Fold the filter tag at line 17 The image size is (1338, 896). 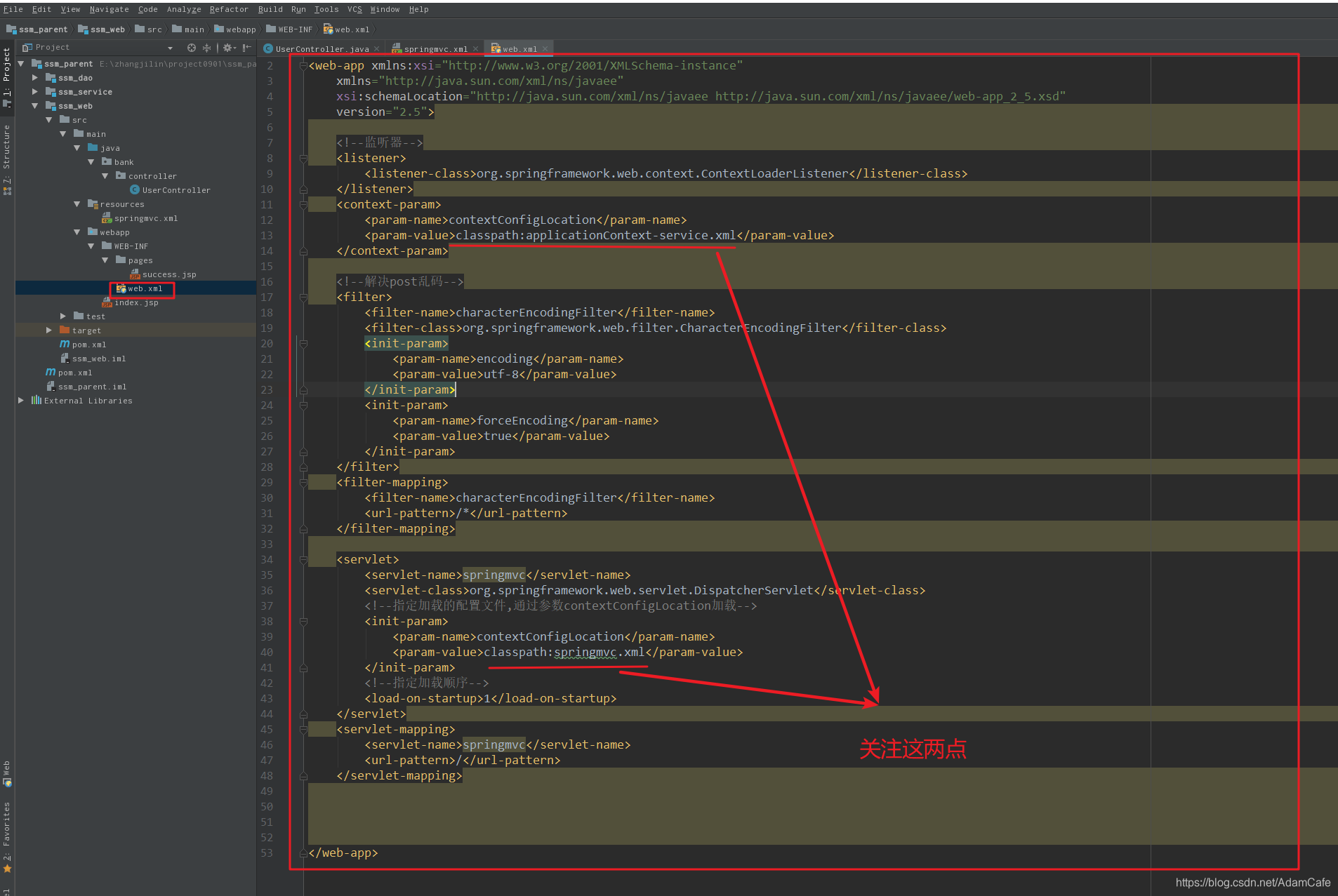click(303, 297)
